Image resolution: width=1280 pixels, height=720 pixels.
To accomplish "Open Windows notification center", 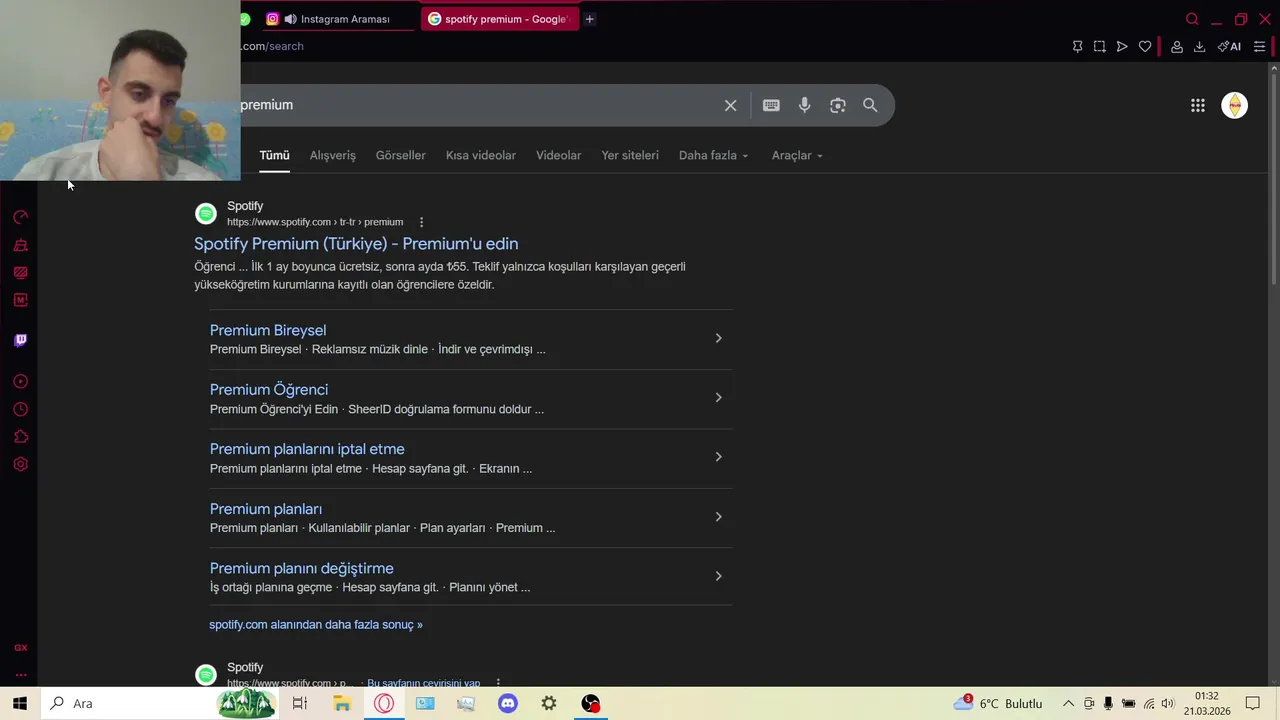I will tap(1253, 703).
